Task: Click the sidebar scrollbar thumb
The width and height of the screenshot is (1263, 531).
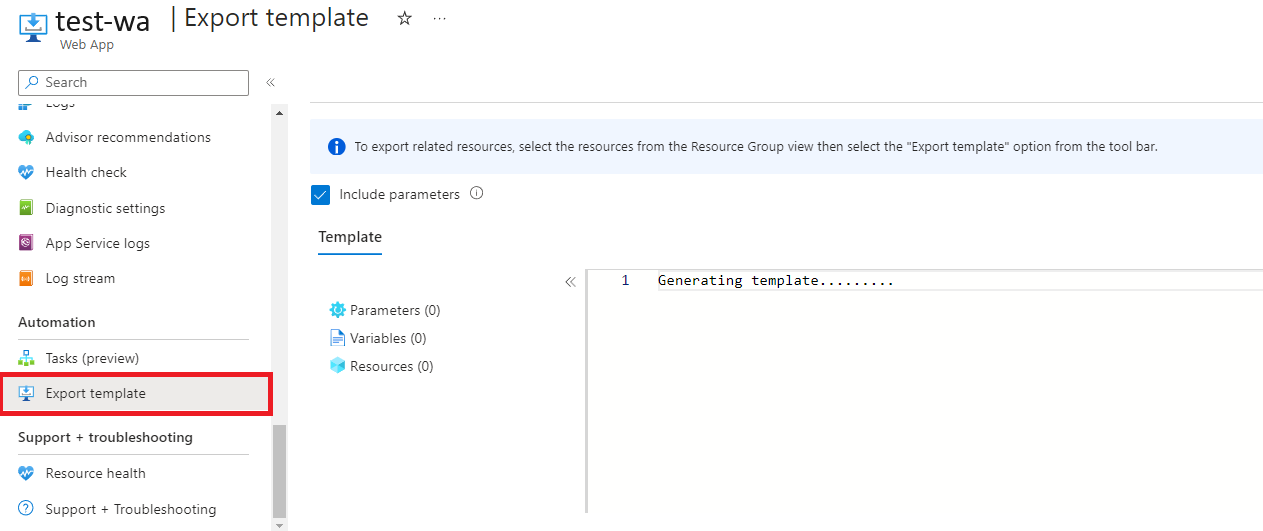Action: click(279, 471)
